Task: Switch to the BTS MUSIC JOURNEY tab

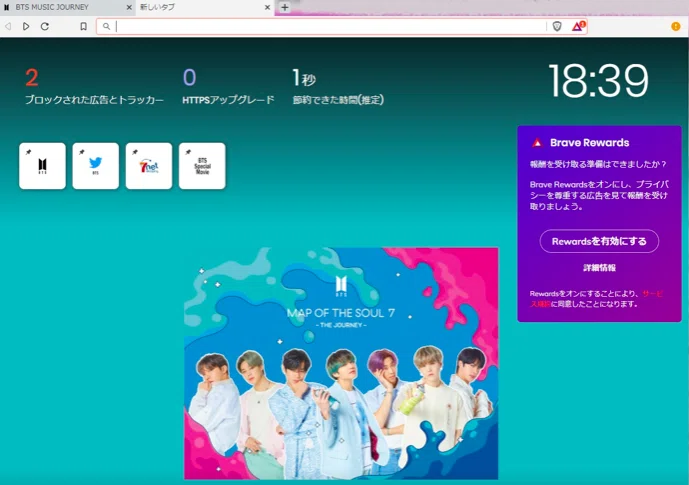Action: pyautogui.click(x=66, y=7)
